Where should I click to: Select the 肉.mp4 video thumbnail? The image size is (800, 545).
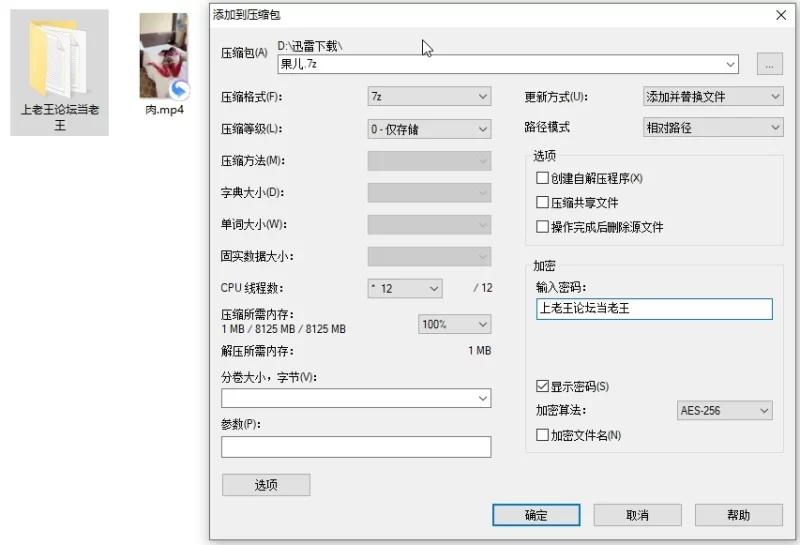[164, 56]
